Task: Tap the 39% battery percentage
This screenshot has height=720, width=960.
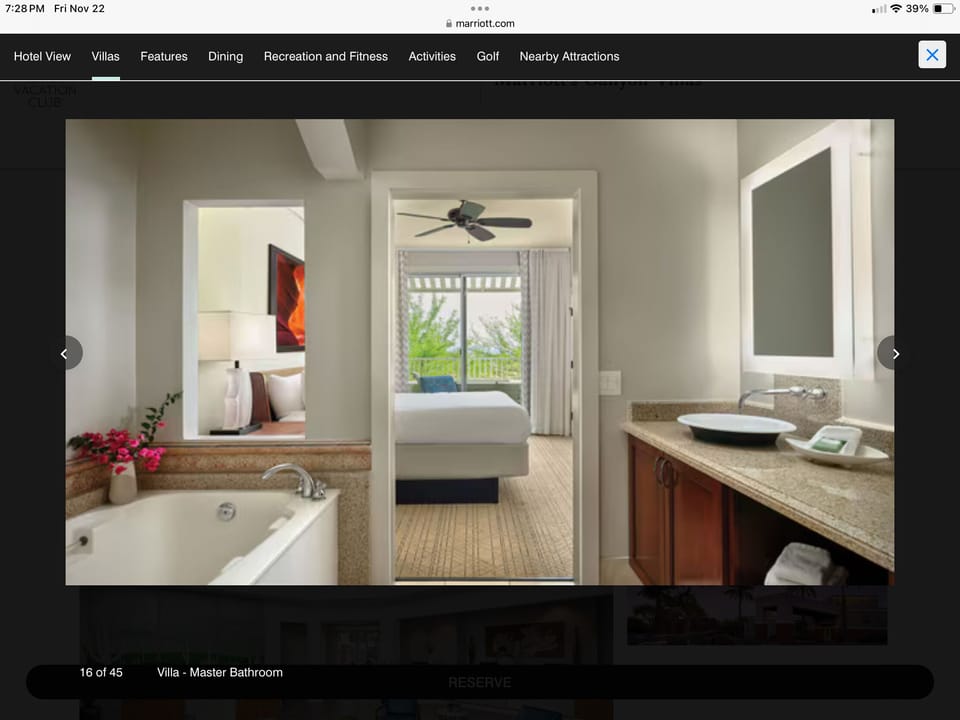Action: 917,9
